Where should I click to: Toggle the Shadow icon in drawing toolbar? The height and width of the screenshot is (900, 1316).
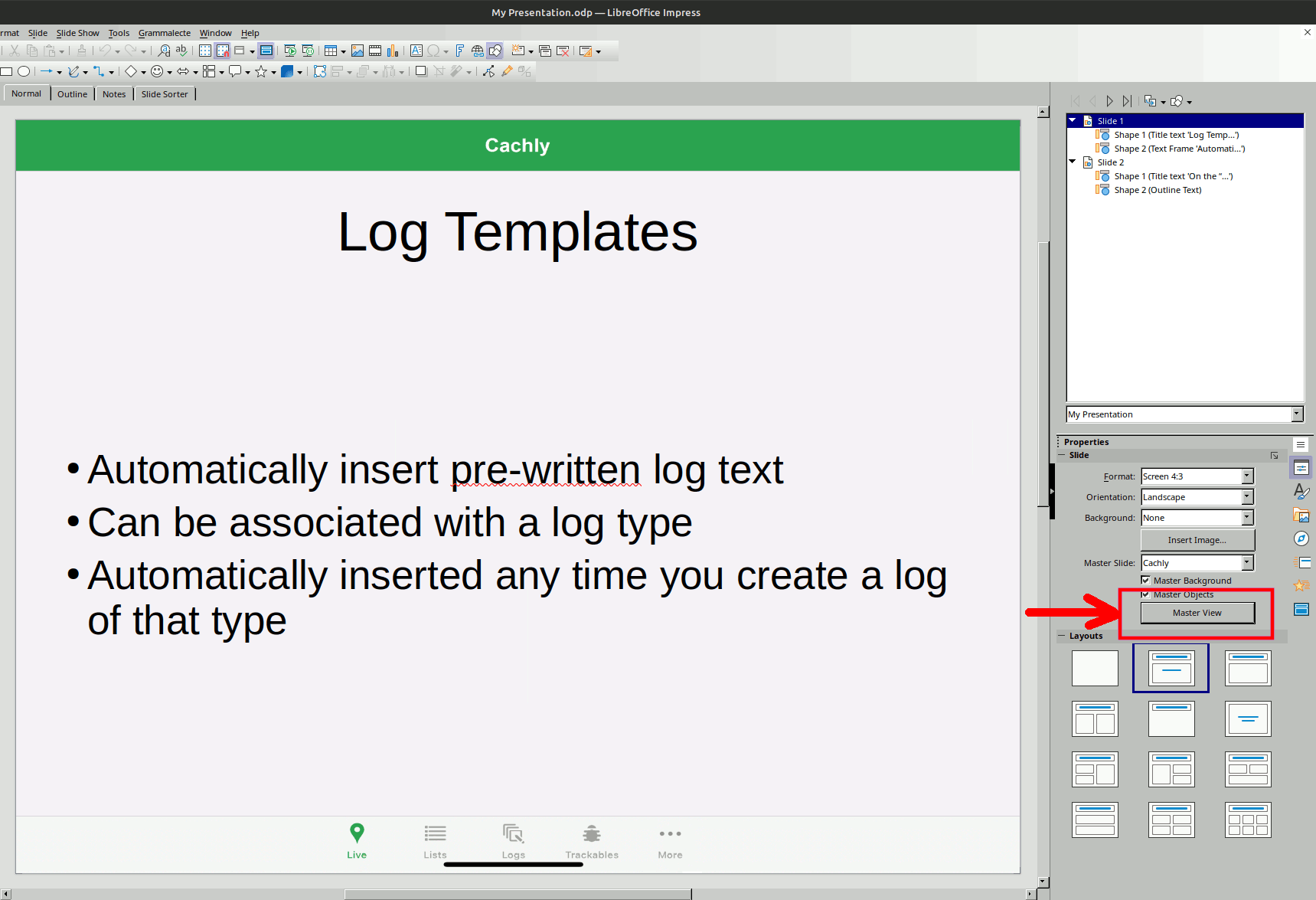pyautogui.click(x=421, y=71)
